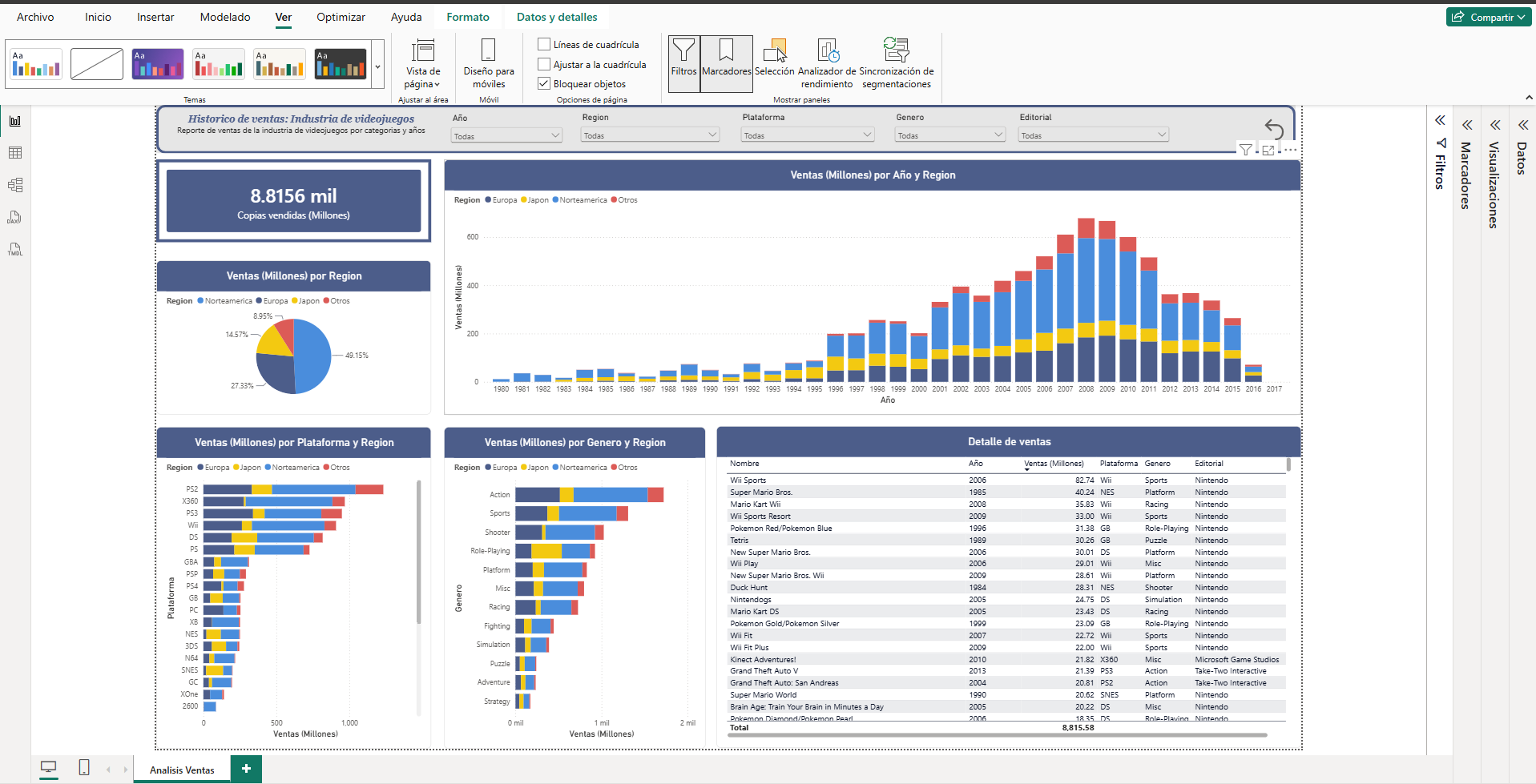Click the back arrow button on report header
1536x784 pixels.
point(1274,128)
